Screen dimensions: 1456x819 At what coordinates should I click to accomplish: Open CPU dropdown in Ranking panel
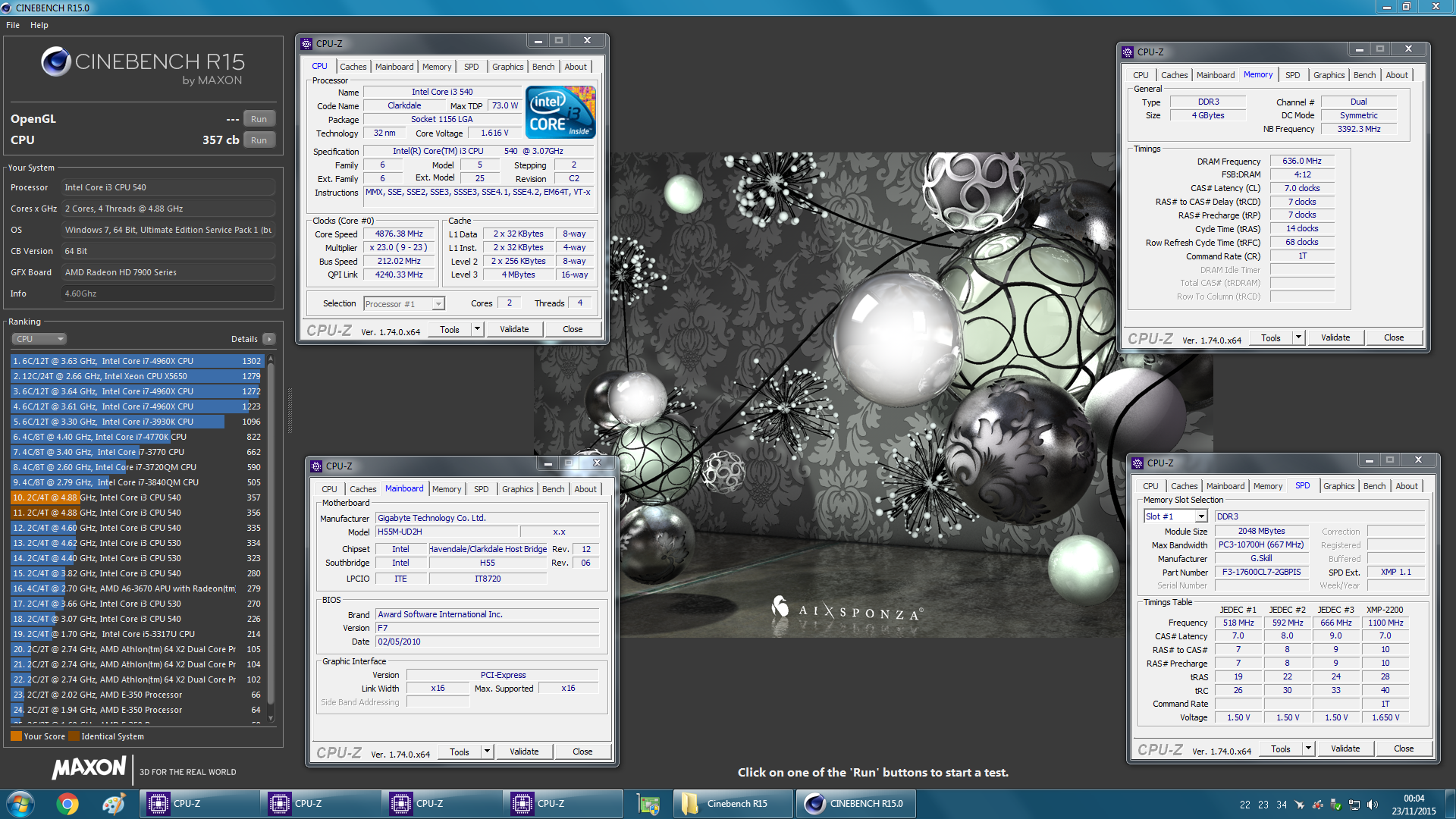[39, 339]
